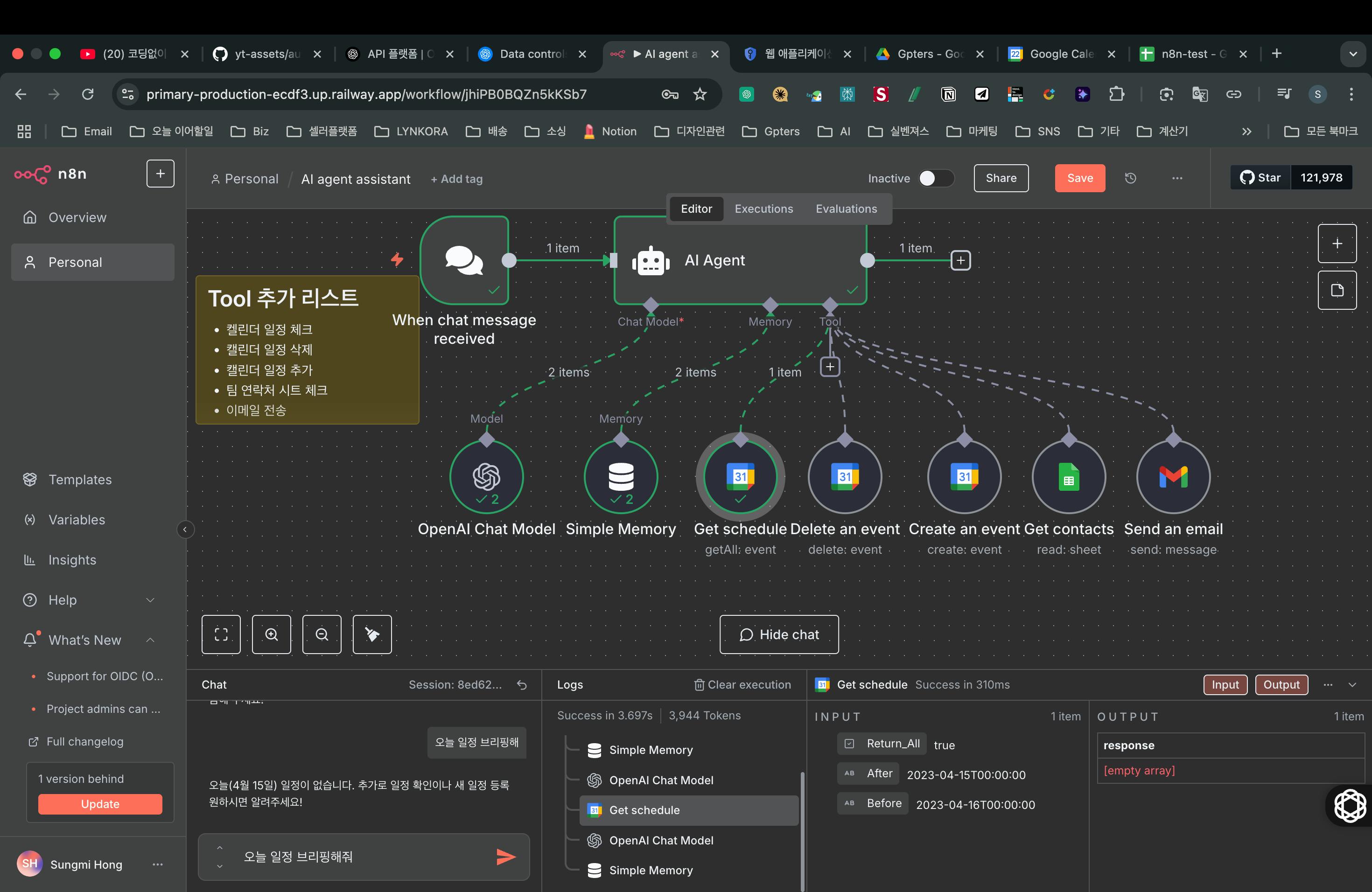Image resolution: width=1372 pixels, height=892 pixels.
Task: Click the fit-to-view canvas icon
Action: tap(221, 634)
